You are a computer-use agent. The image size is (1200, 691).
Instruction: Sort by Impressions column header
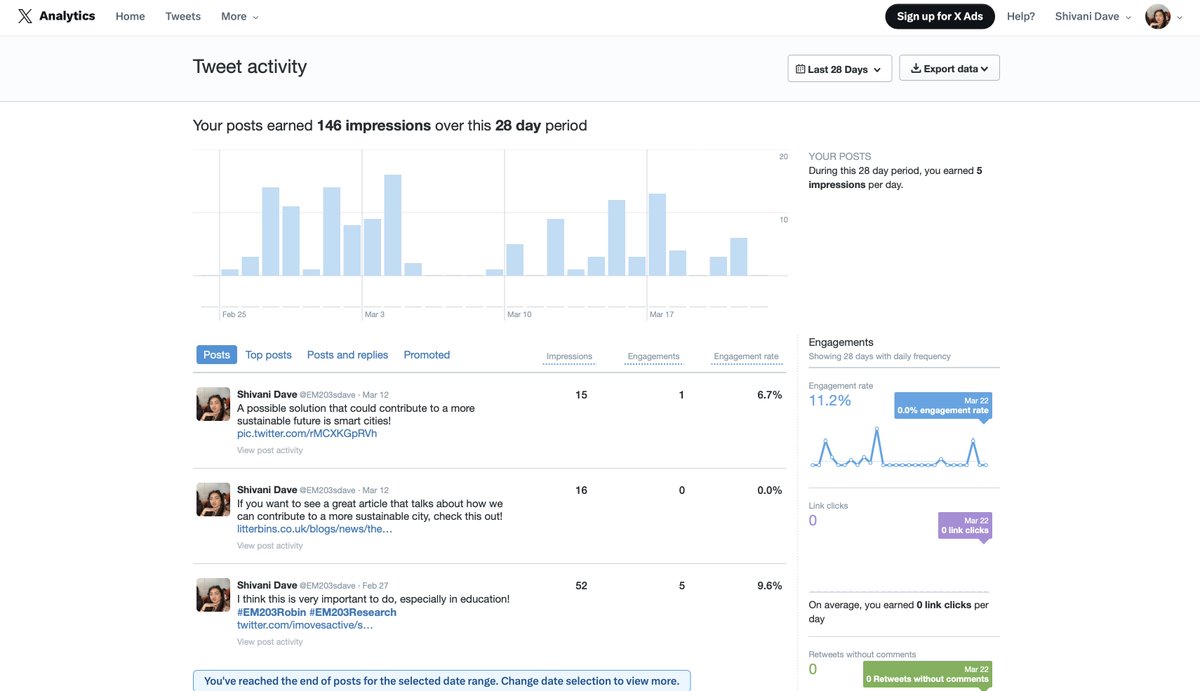pyautogui.click(x=569, y=356)
